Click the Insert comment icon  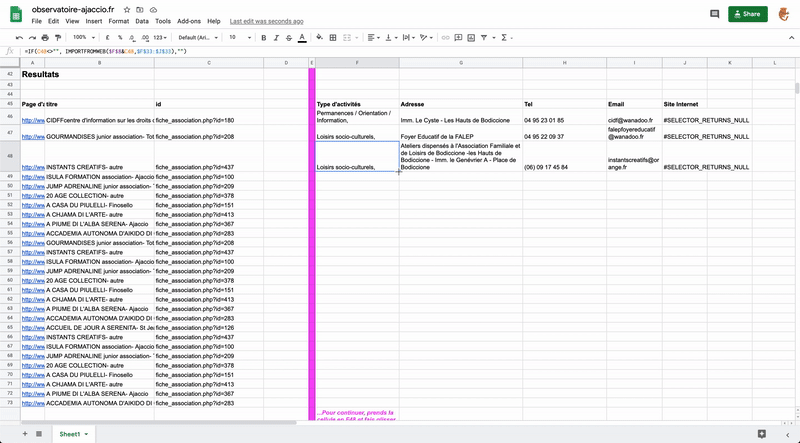click(458, 38)
